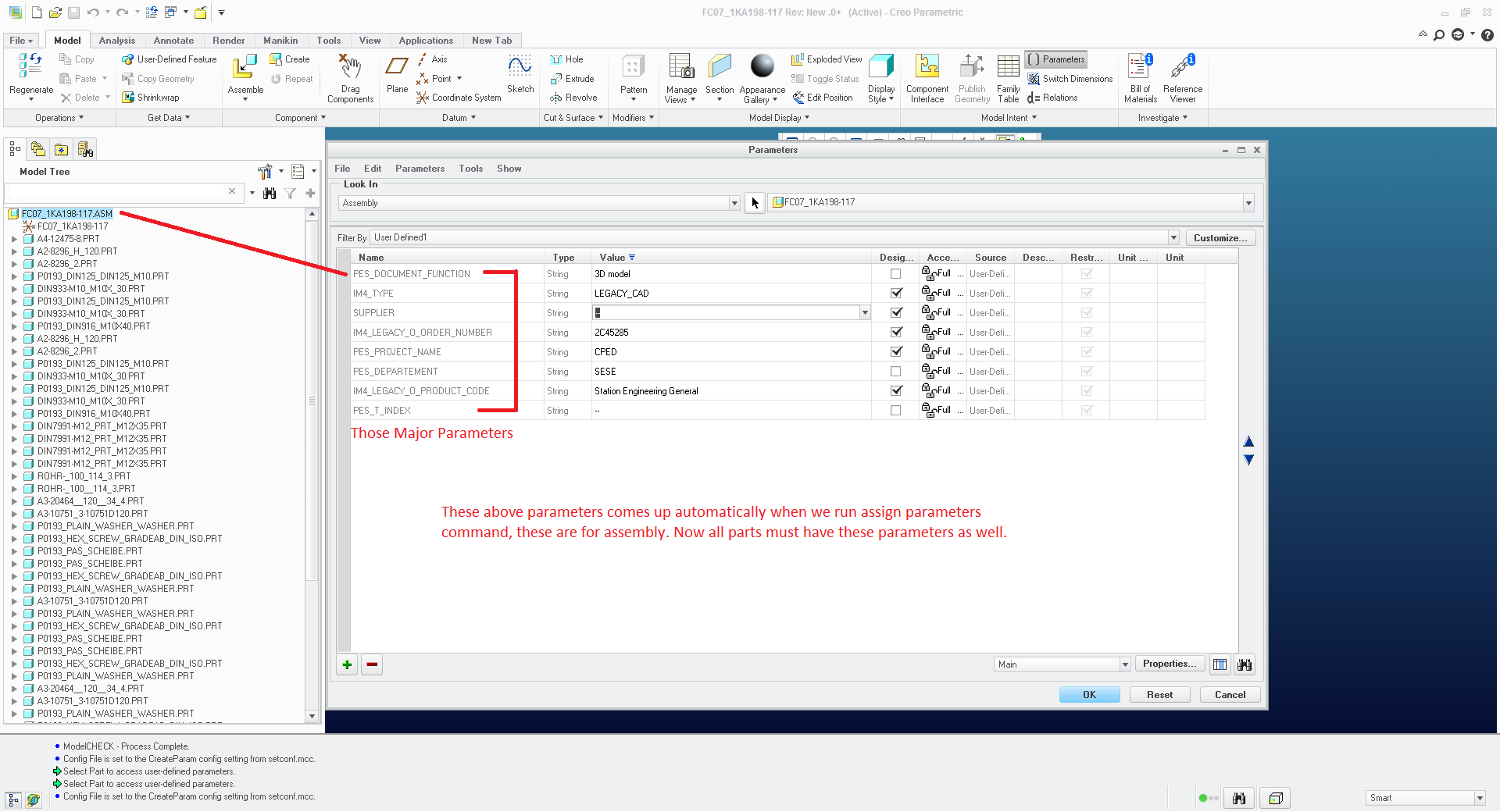Click the selection arrow button beside Look In

(x=754, y=203)
